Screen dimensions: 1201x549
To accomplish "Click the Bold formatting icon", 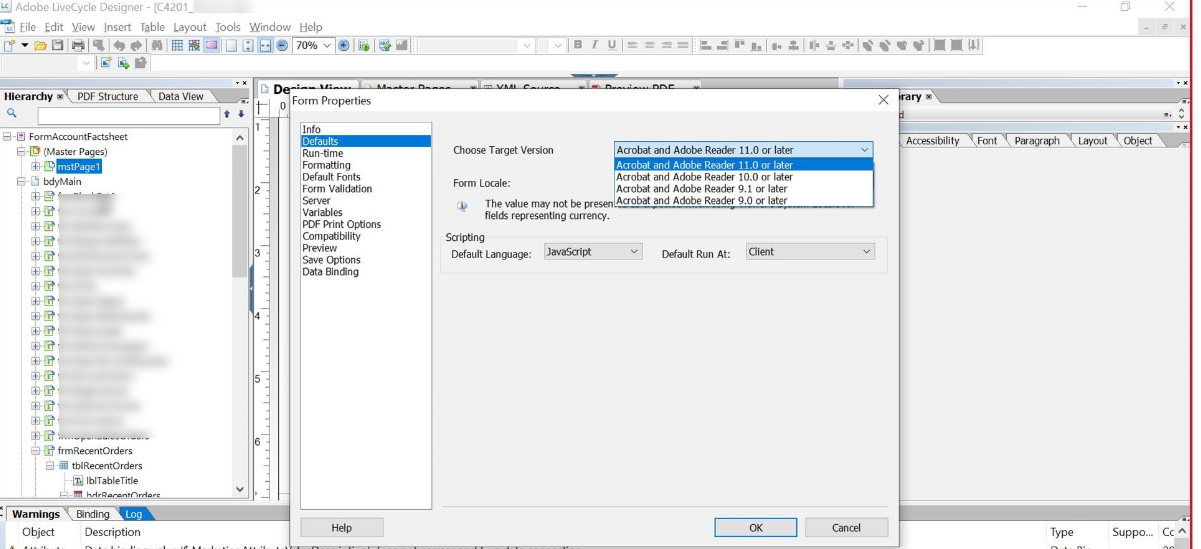I will coord(578,45).
